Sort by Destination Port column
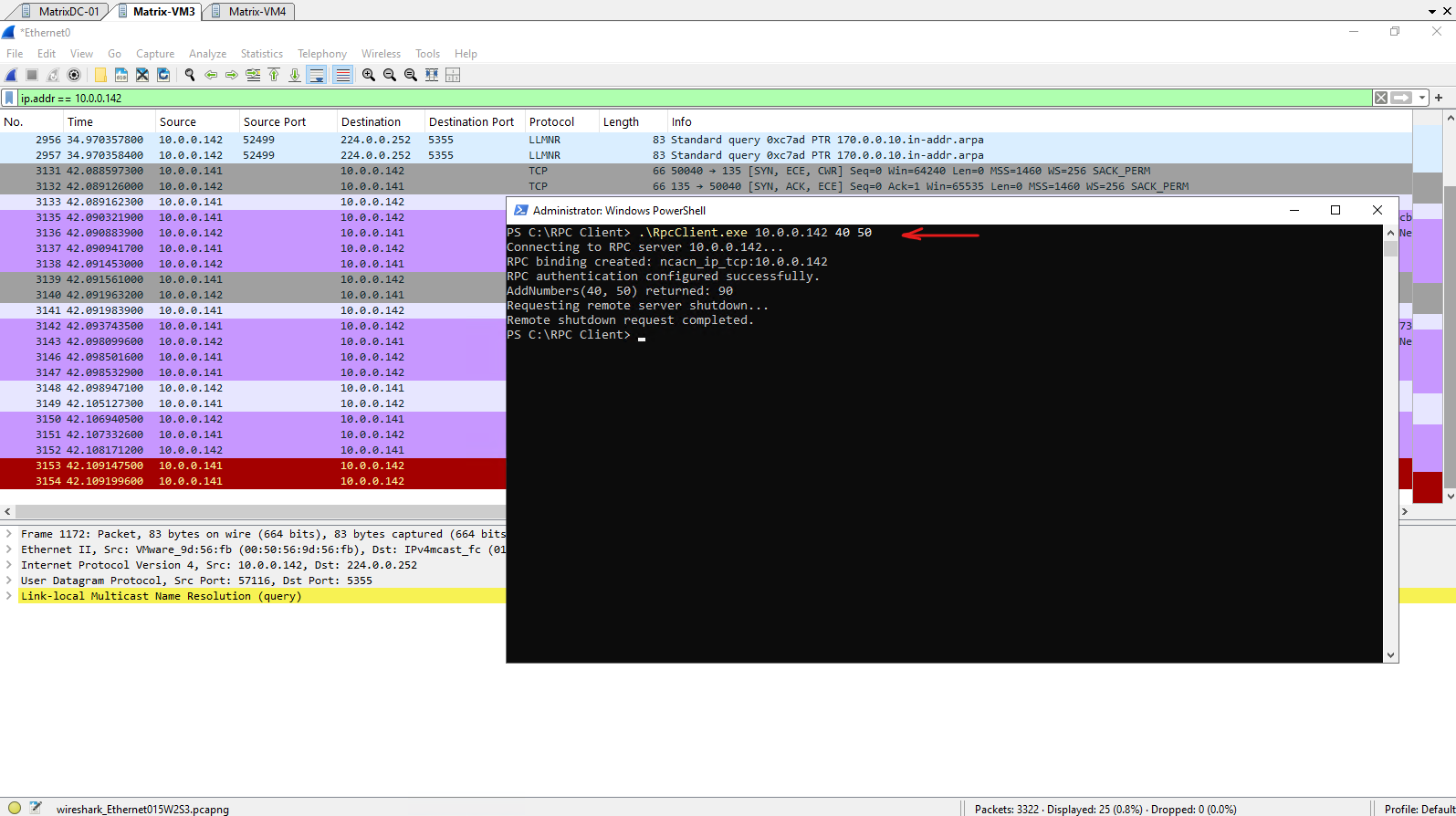The image size is (1456, 816). pos(475,121)
